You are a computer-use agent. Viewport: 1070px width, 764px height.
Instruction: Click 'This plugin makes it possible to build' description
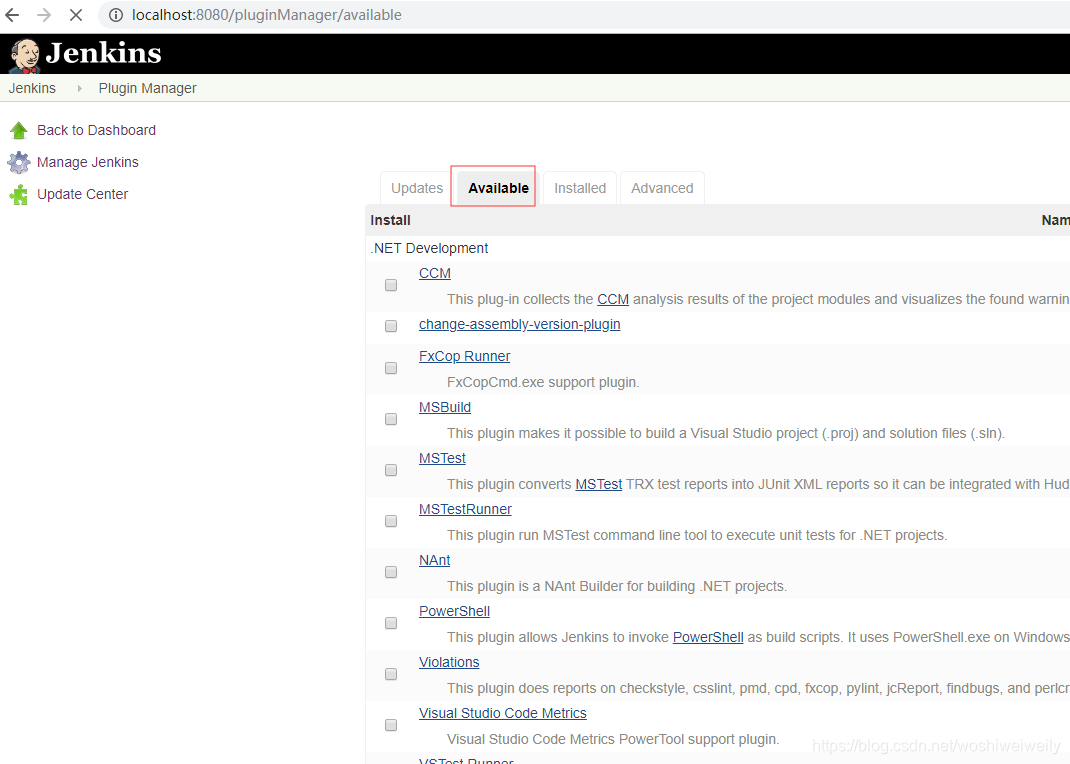[x=725, y=433]
